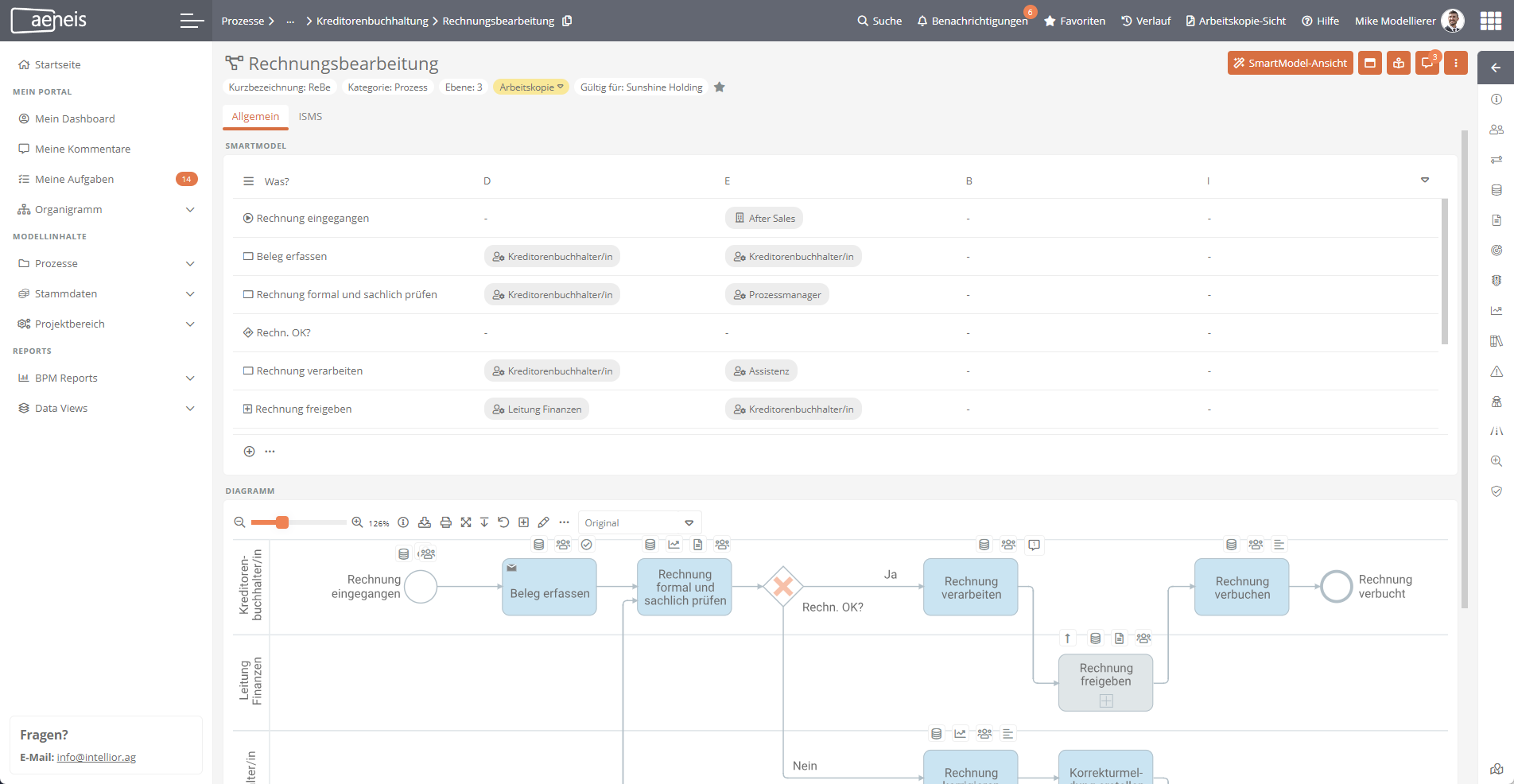Toggle the hamburger sidebar collapse button

(x=192, y=21)
